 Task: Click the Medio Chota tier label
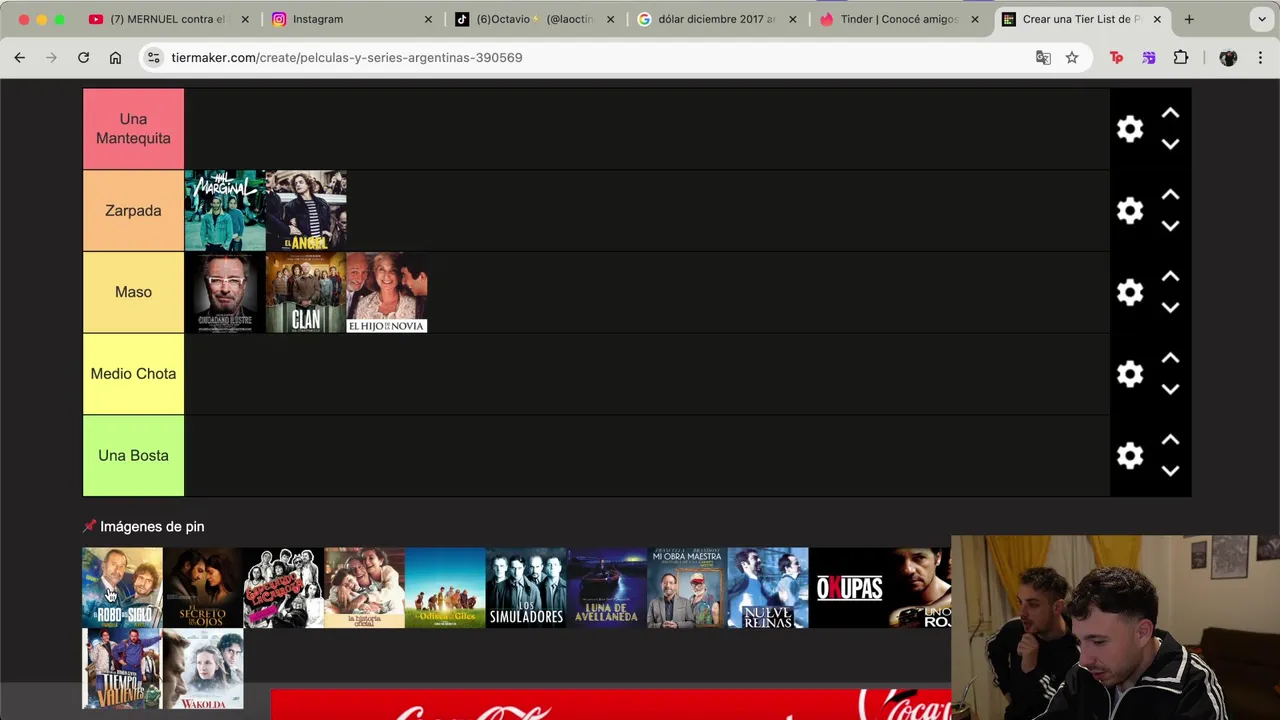(133, 374)
